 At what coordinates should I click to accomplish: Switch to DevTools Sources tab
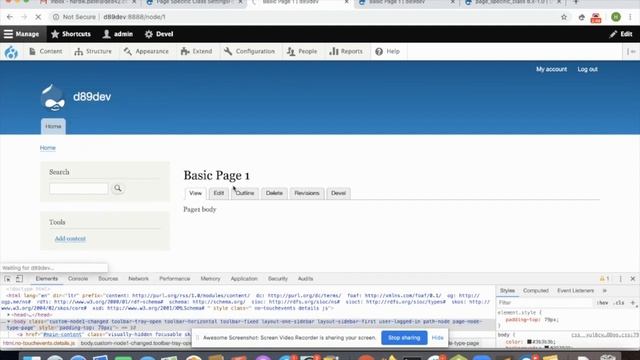pyautogui.click(x=108, y=279)
